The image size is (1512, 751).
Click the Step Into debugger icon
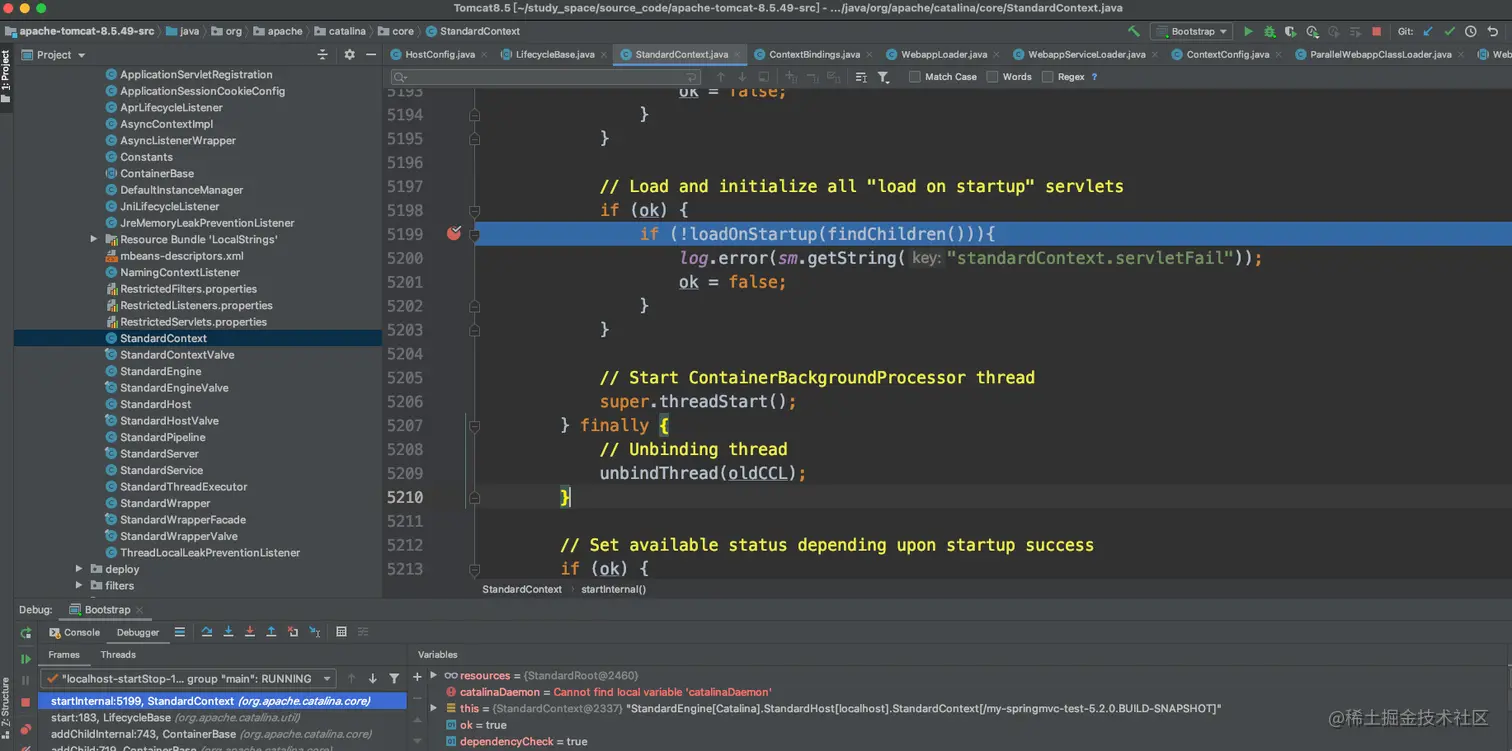point(228,632)
